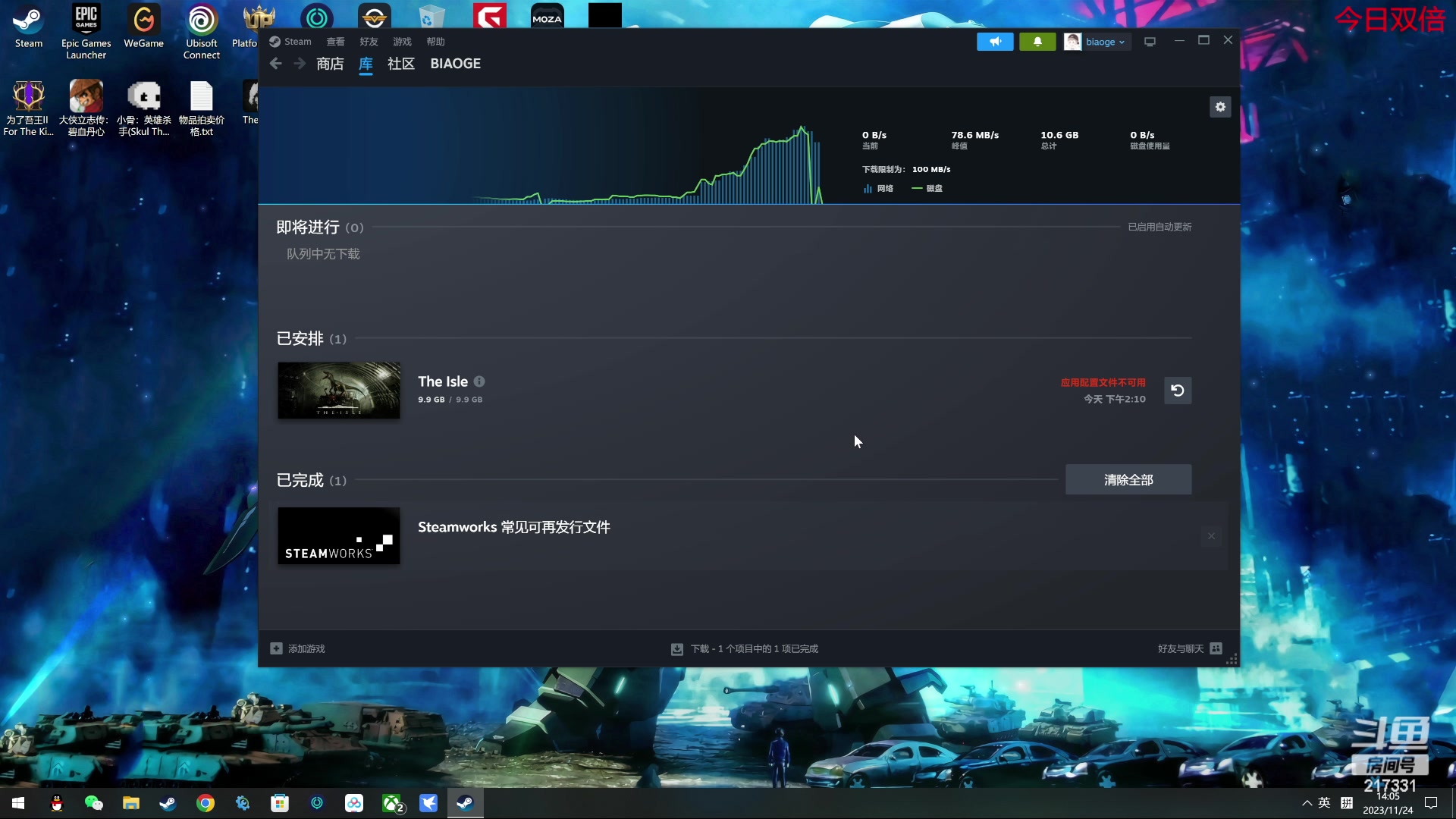The height and width of the screenshot is (819, 1456).
Task: Open the download settings gear
Action: [1220, 107]
